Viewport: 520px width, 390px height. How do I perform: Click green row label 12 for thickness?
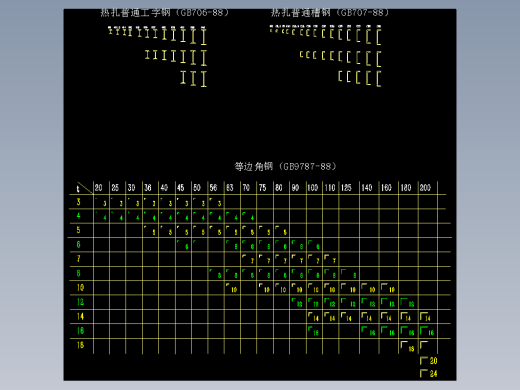pos(80,302)
